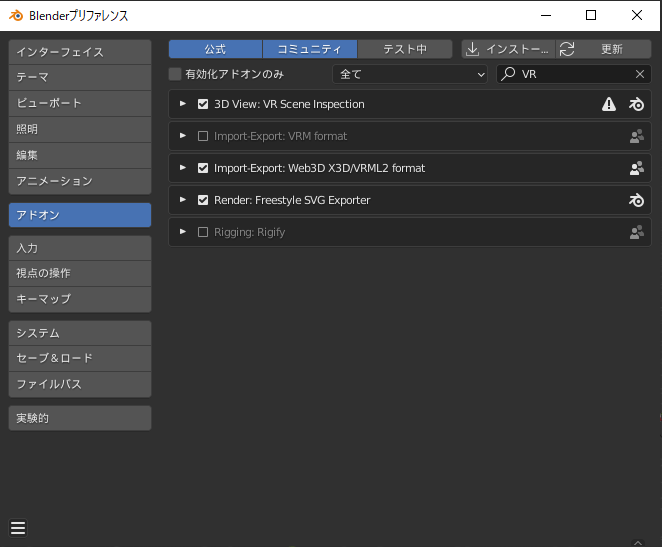Toggle the 公式 support filter
Screen dimensions: 662x547
click(215, 49)
